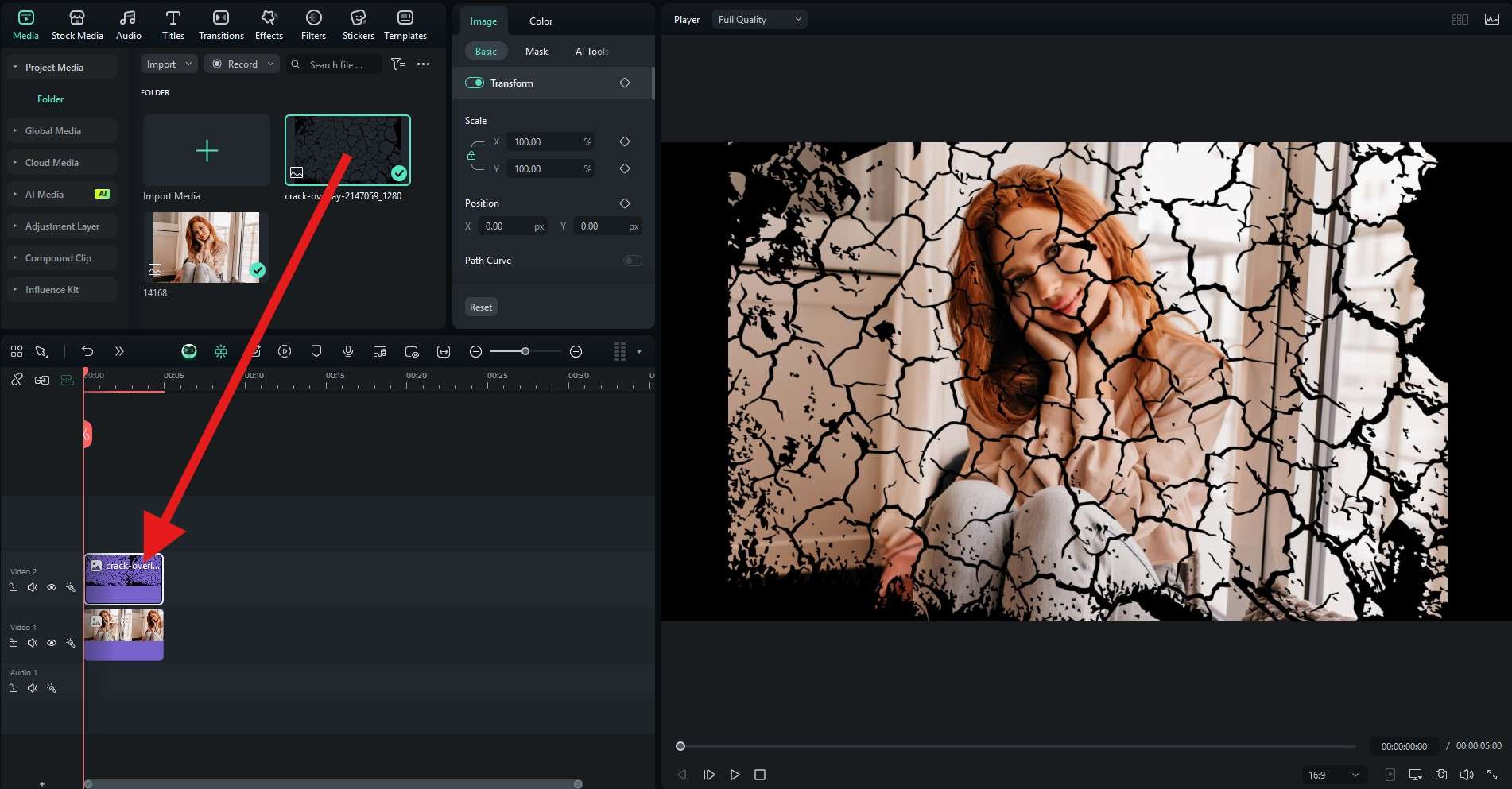Expand the Cloud Media section
Screen dimensions: 1512x789
(15, 162)
